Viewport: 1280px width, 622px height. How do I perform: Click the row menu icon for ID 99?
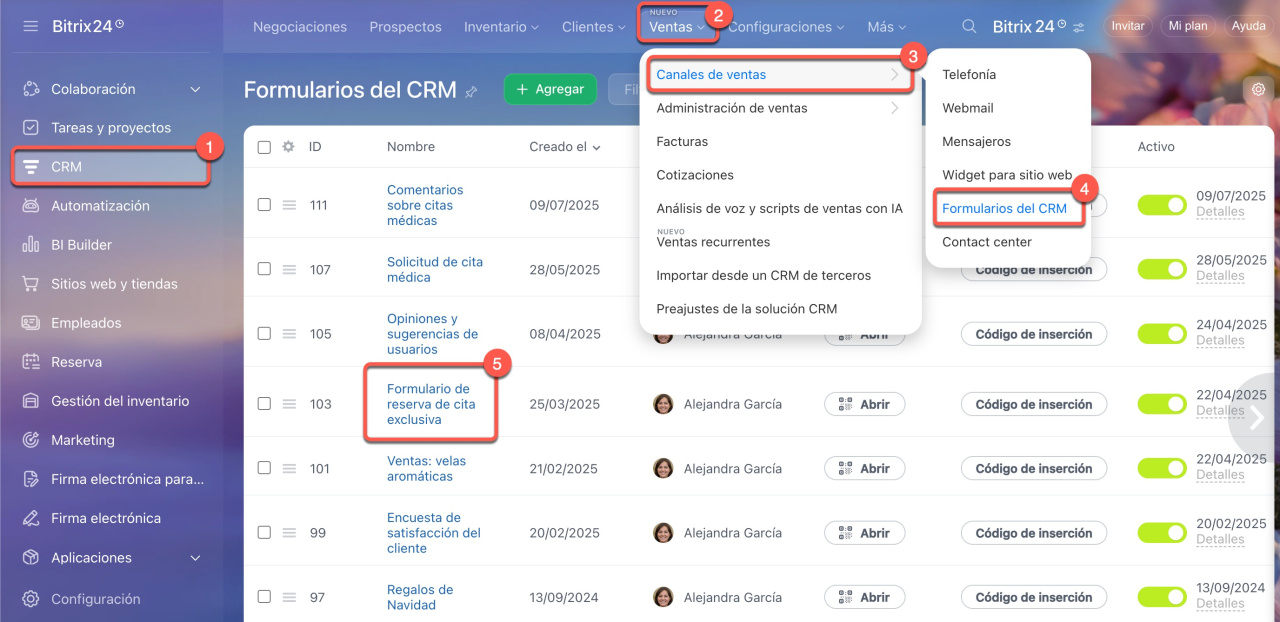(x=289, y=533)
